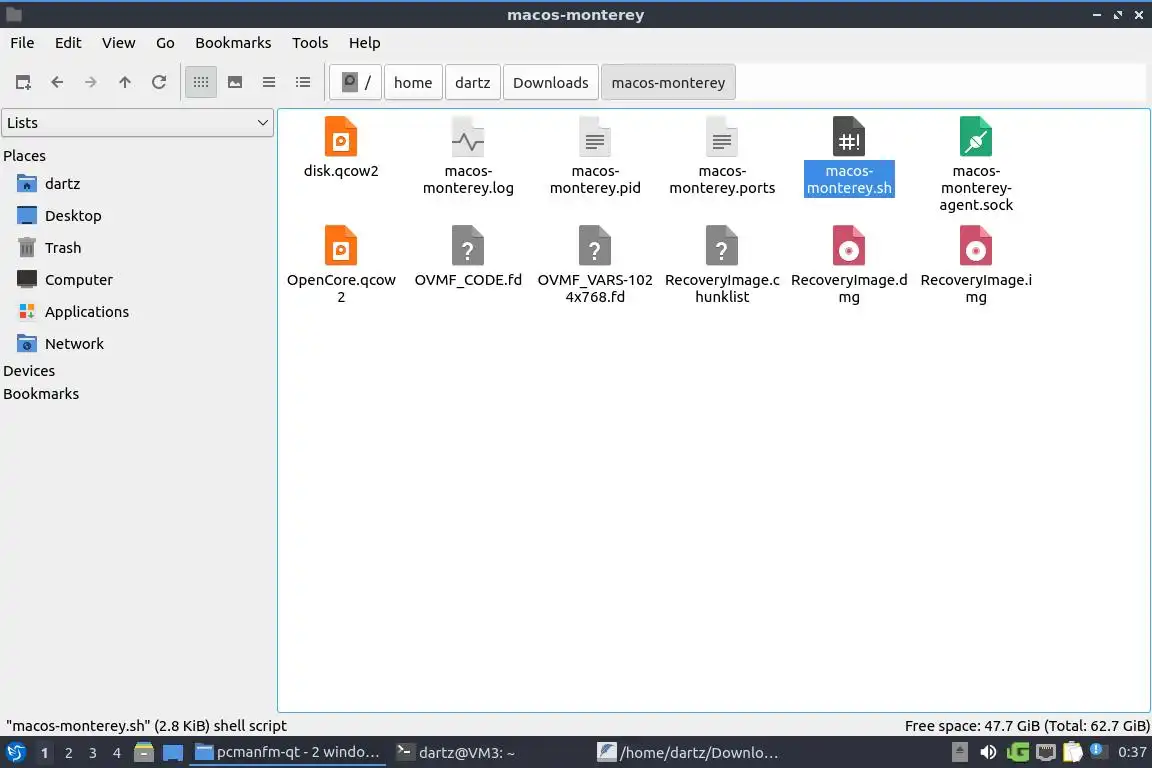The width and height of the screenshot is (1152, 768).
Task: Open the Go menu
Action: (165, 43)
